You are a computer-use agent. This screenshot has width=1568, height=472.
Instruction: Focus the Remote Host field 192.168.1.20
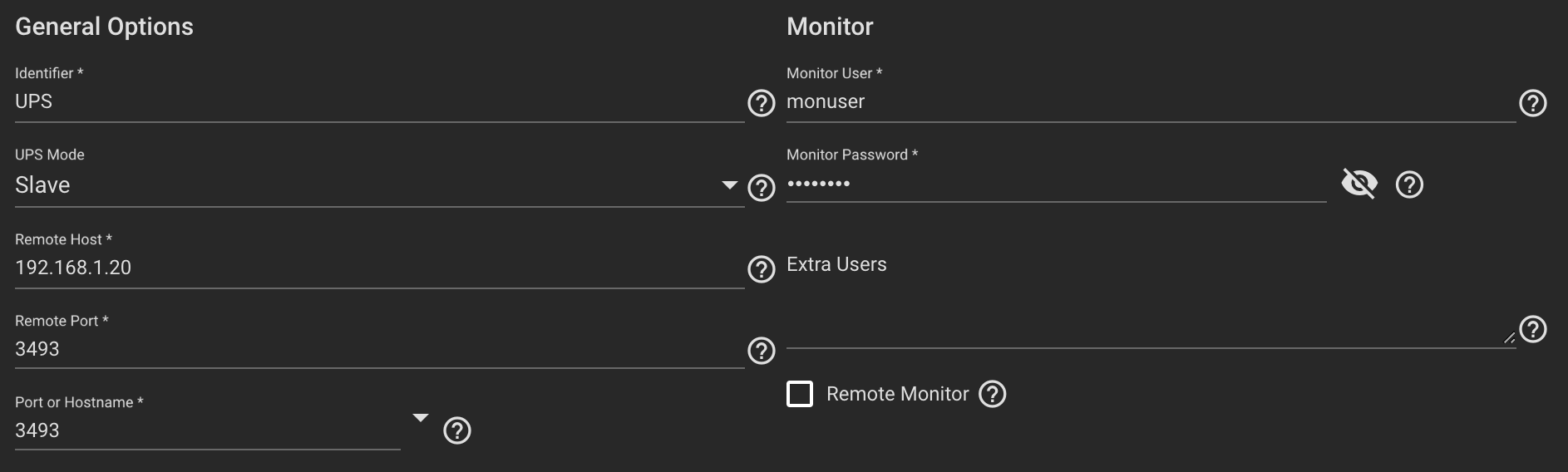coord(379,268)
